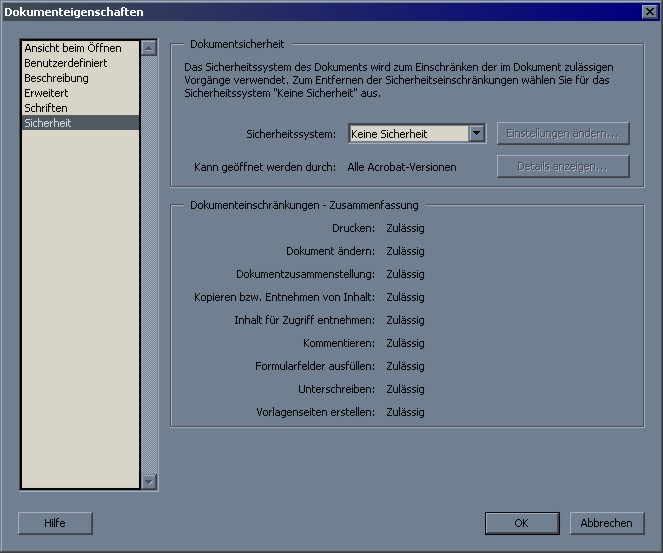
Task: Confirm the dialog with OK
Action: 522,523
